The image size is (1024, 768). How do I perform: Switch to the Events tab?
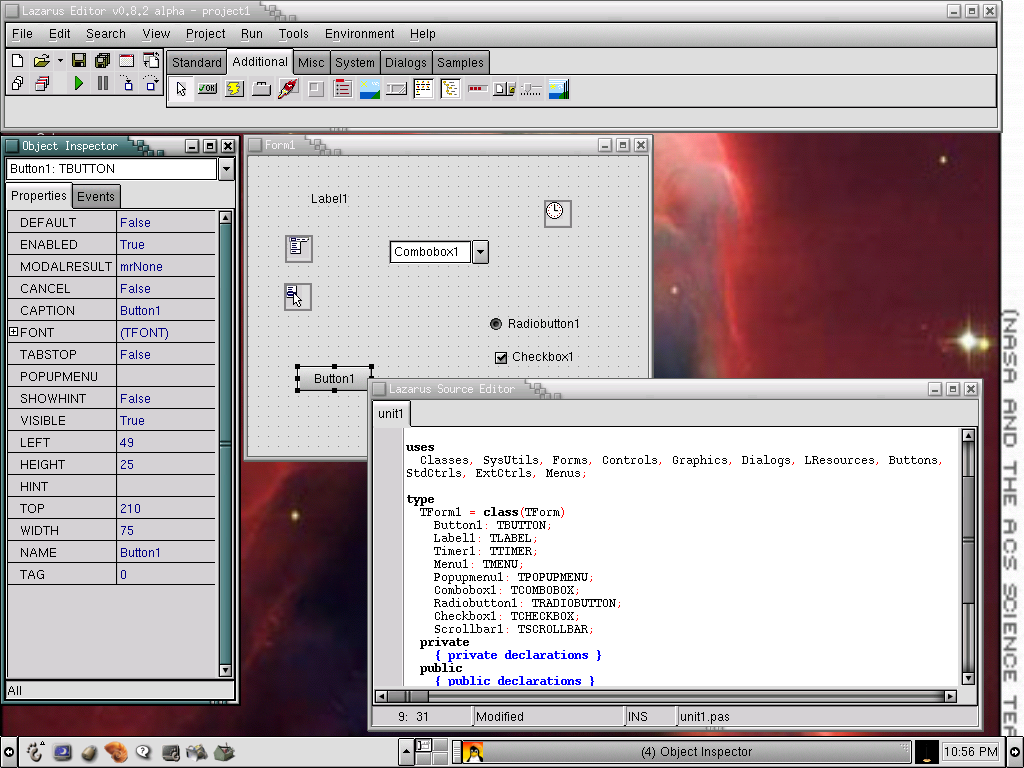[x=96, y=197]
